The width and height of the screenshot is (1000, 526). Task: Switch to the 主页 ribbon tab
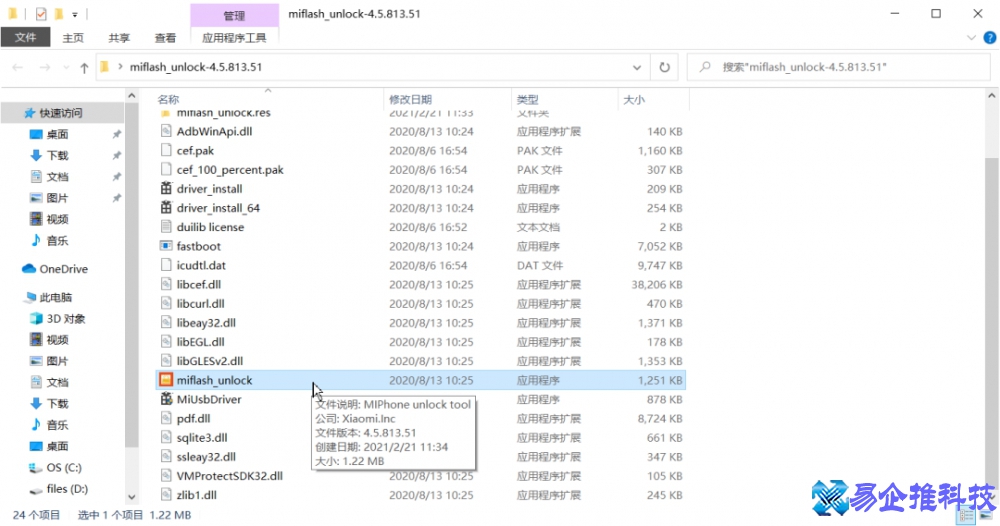[x=73, y=38]
